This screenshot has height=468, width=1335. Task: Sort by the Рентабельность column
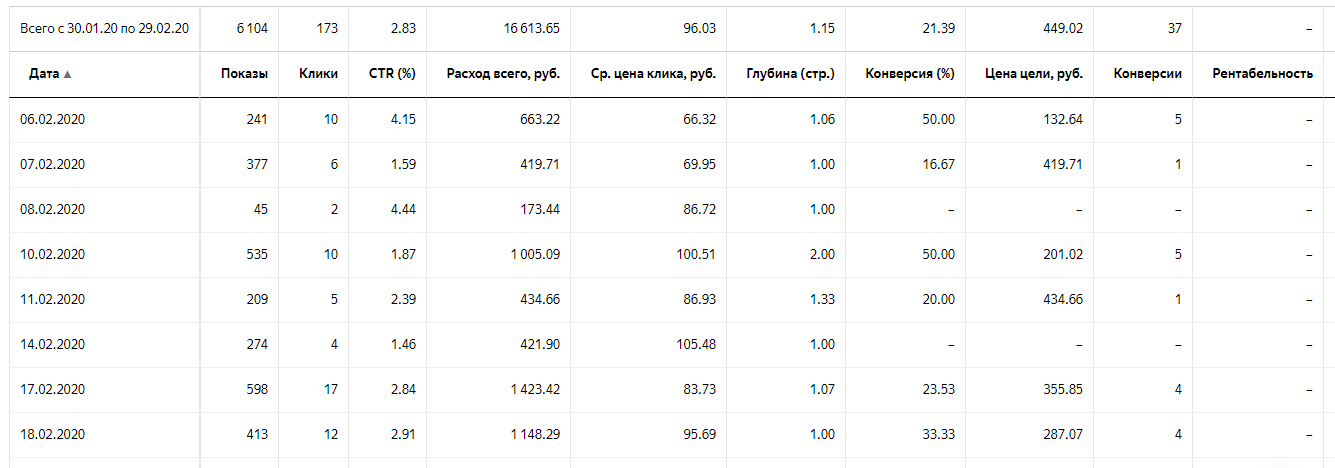click(x=1262, y=74)
